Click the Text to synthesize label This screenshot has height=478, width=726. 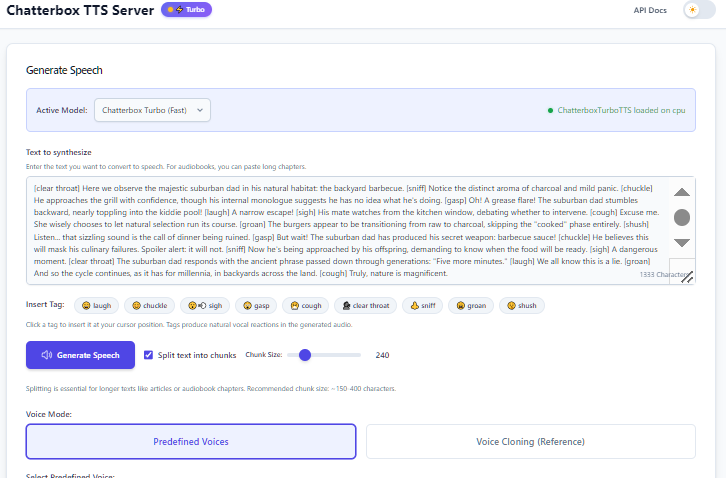pos(59,152)
